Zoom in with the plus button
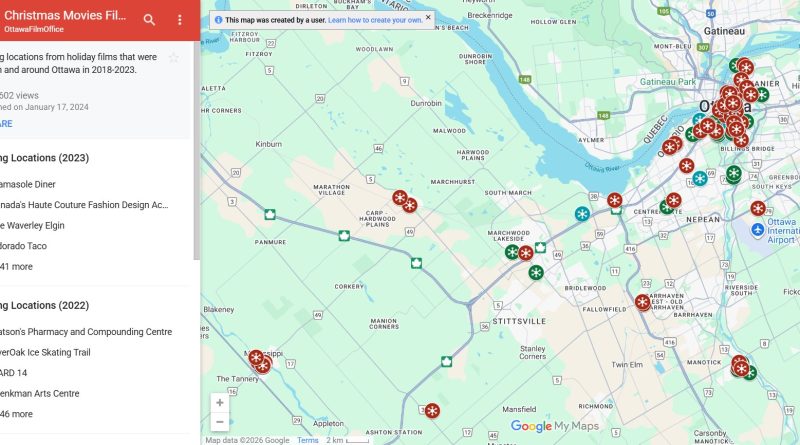 pyautogui.click(x=220, y=403)
